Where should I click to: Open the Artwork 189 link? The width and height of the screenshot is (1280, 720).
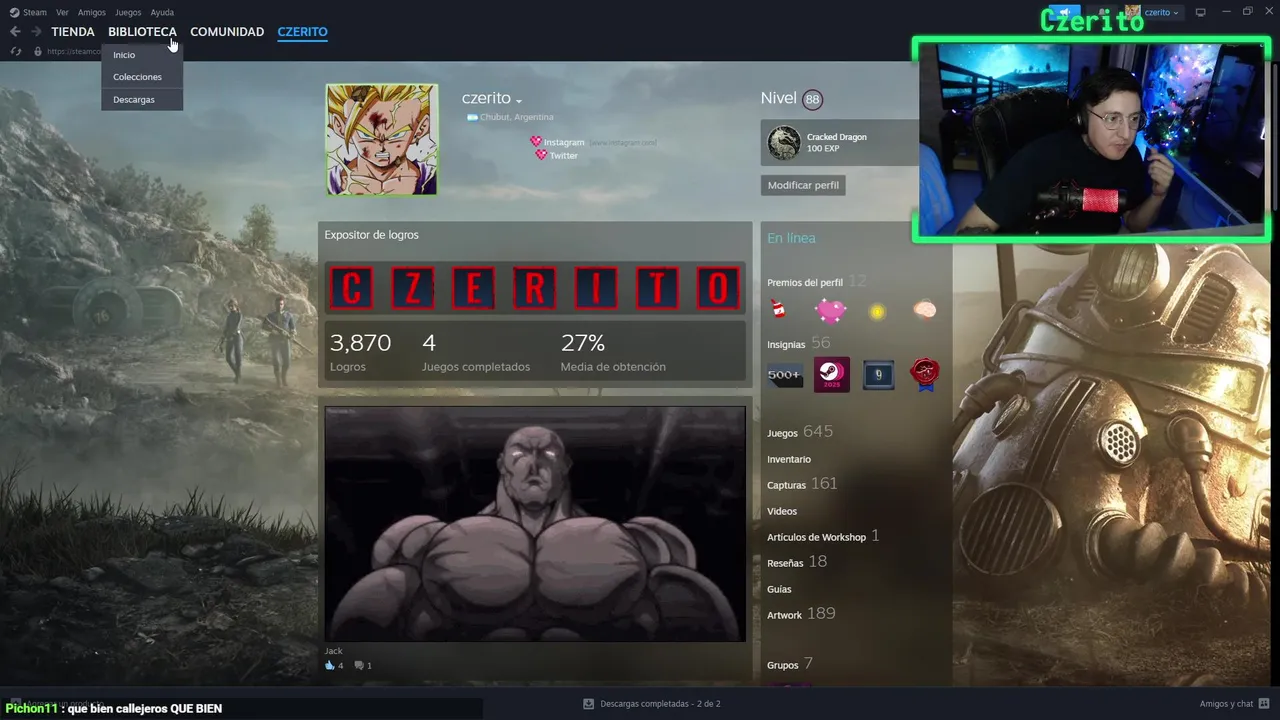point(801,614)
